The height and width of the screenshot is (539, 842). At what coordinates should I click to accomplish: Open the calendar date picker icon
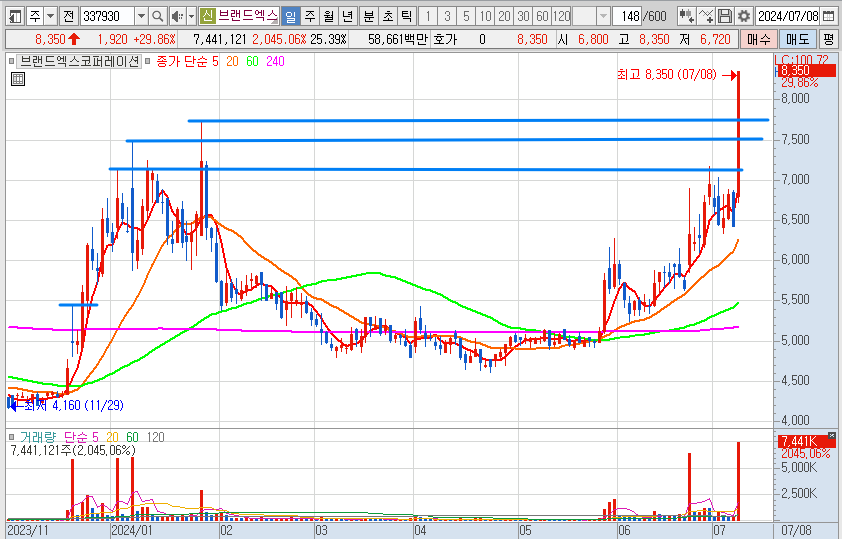point(829,16)
